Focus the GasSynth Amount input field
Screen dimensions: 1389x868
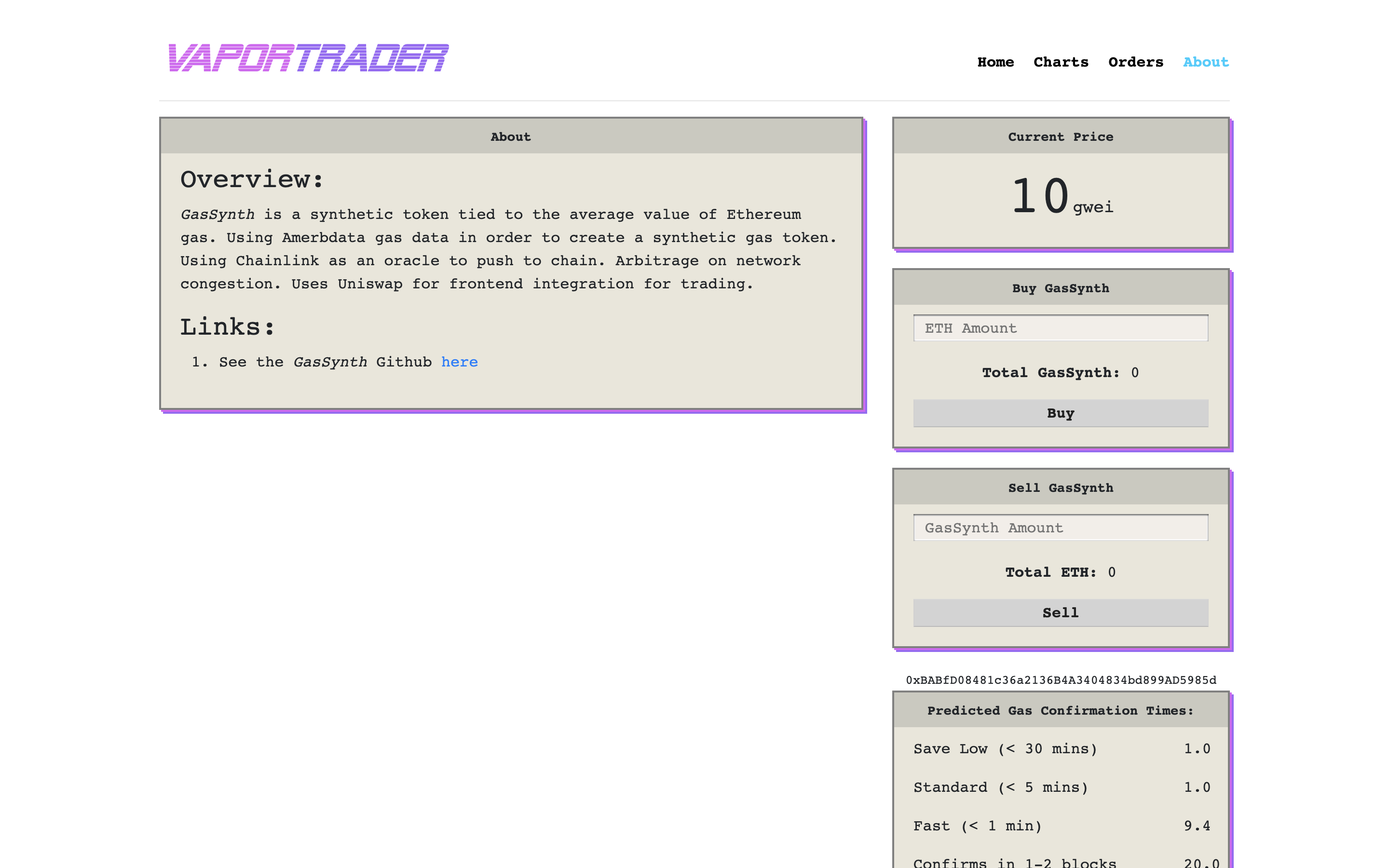[x=1060, y=528]
